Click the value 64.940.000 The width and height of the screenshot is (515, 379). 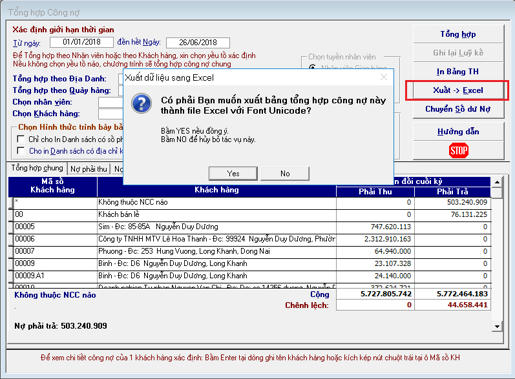coord(393,251)
